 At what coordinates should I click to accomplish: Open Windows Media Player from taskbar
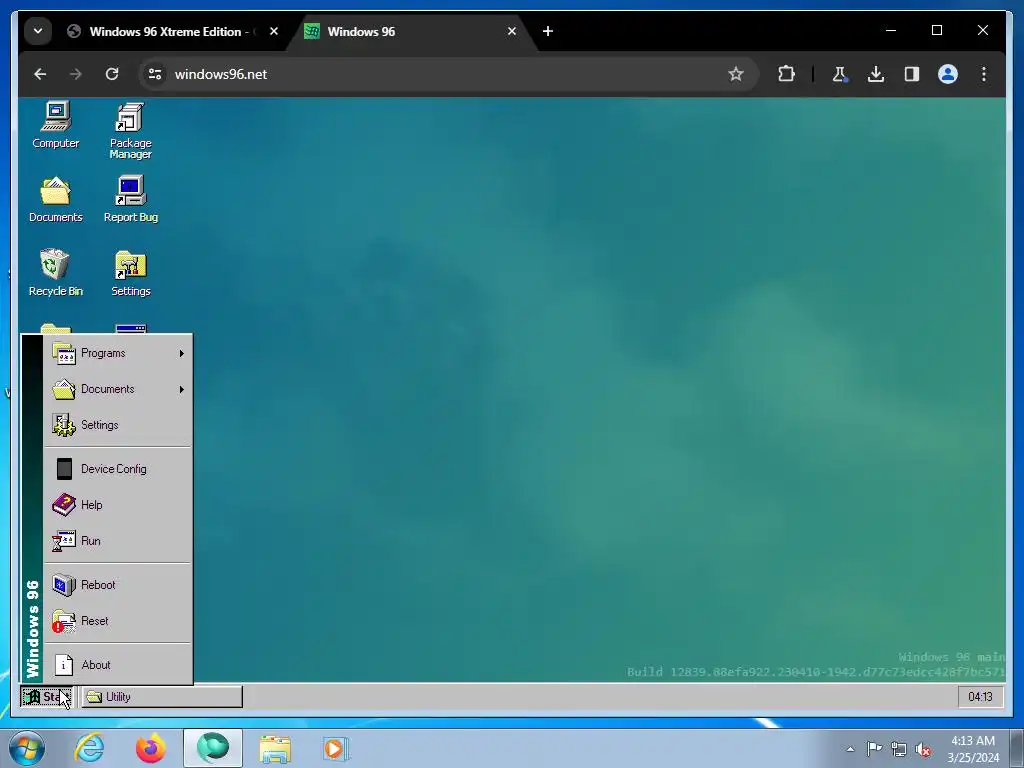coord(336,748)
